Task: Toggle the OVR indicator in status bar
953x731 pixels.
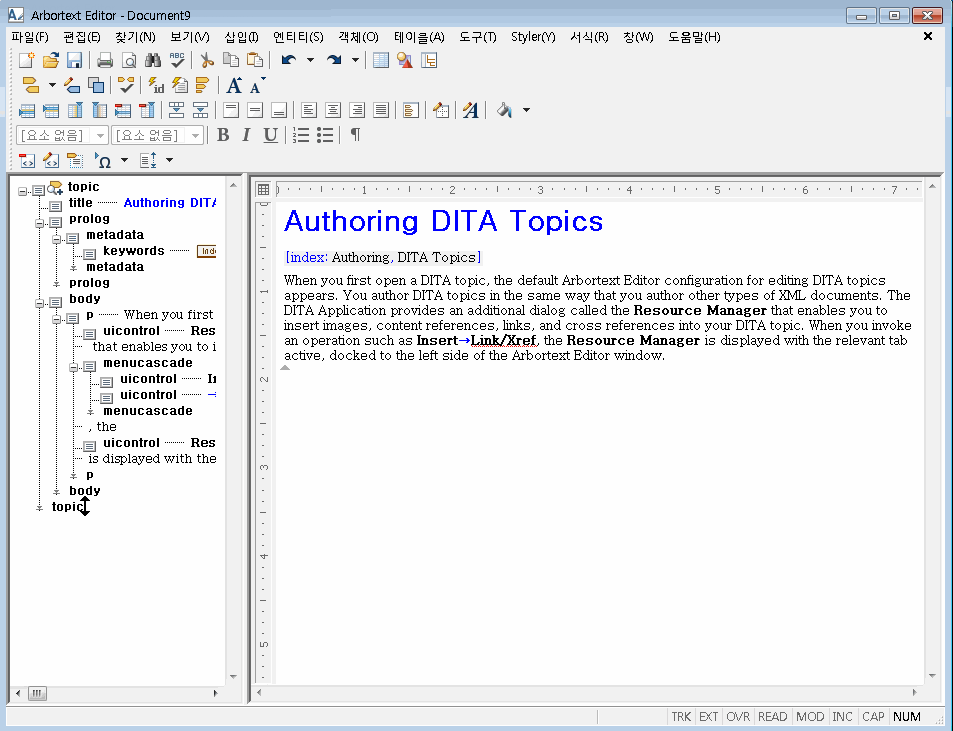Action: (738, 716)
